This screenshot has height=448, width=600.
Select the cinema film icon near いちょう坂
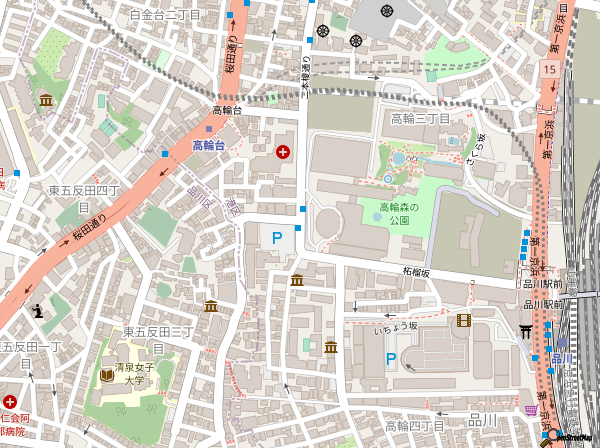pos(463,320)
